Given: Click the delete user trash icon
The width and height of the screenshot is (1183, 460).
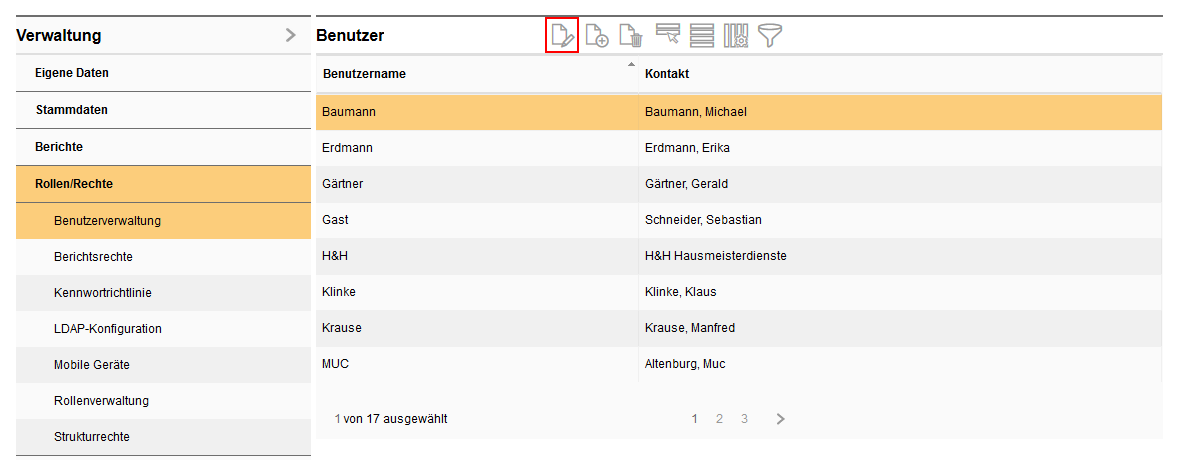Looking at the screenshot, I should [x=631, y=36].
